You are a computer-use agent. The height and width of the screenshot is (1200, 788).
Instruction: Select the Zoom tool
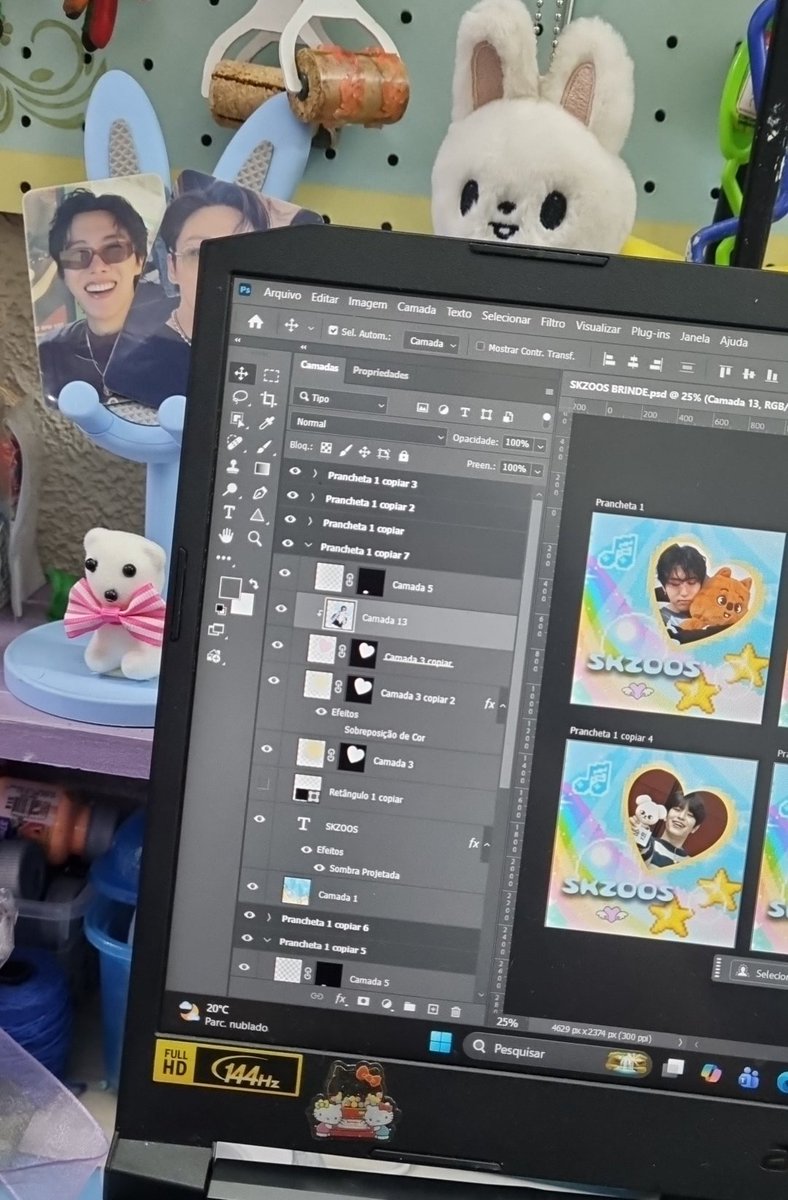(x=255, y=538)
